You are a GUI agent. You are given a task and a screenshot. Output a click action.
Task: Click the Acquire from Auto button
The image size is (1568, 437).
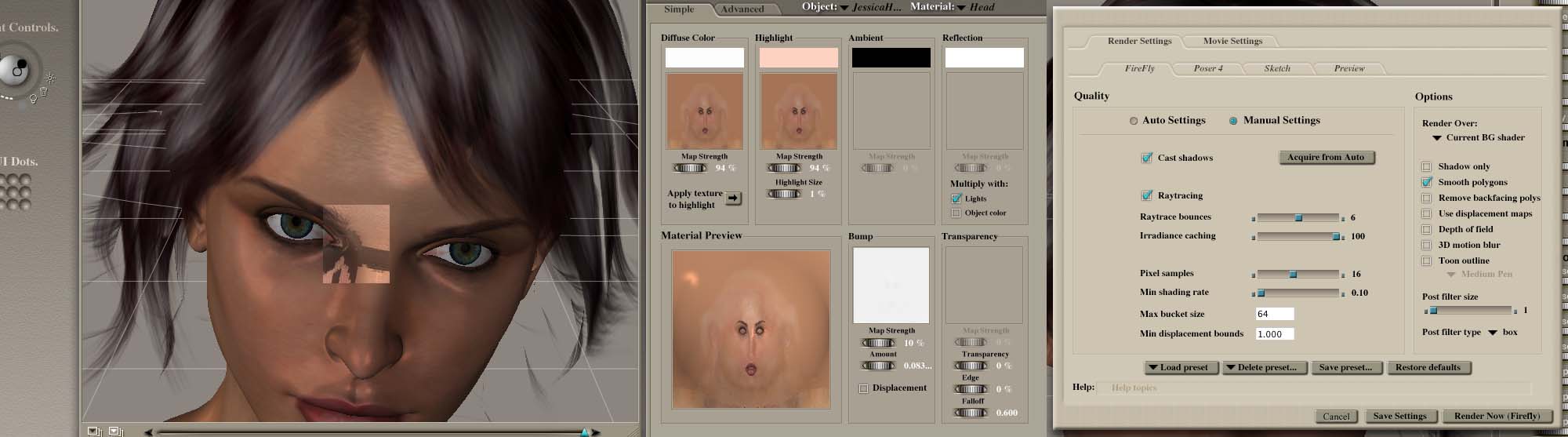1326,157
